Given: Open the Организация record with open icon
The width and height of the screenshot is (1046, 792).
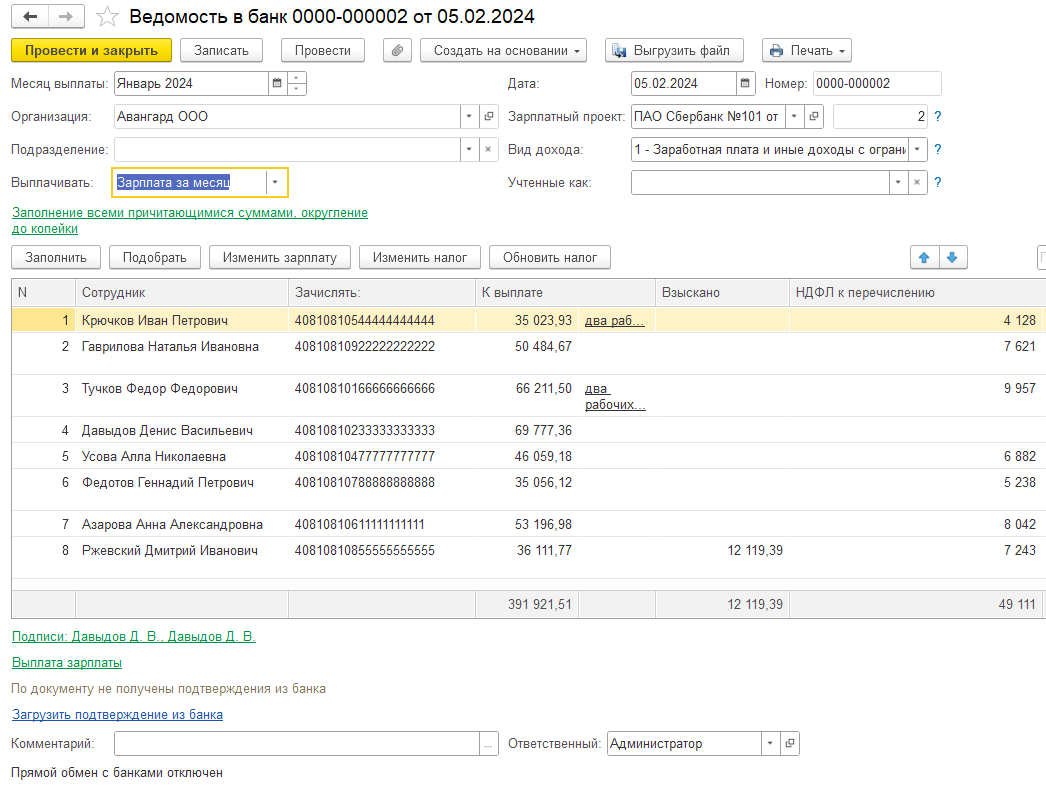Looking at the screenshot, I should click(x=488, y=116).
